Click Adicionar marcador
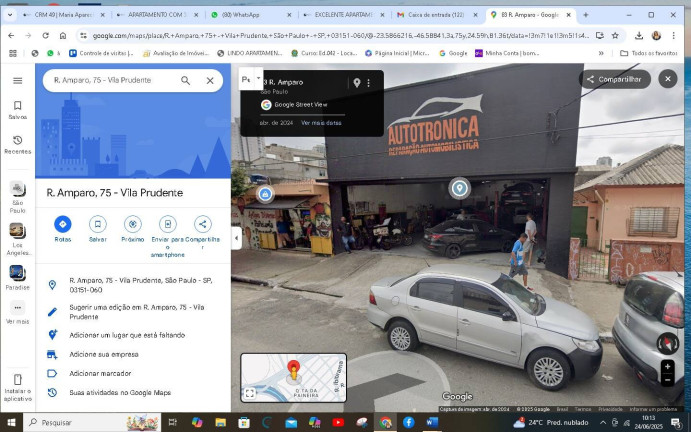The height and width of the screenshot is (432, 691). click(x=133, y=373)
